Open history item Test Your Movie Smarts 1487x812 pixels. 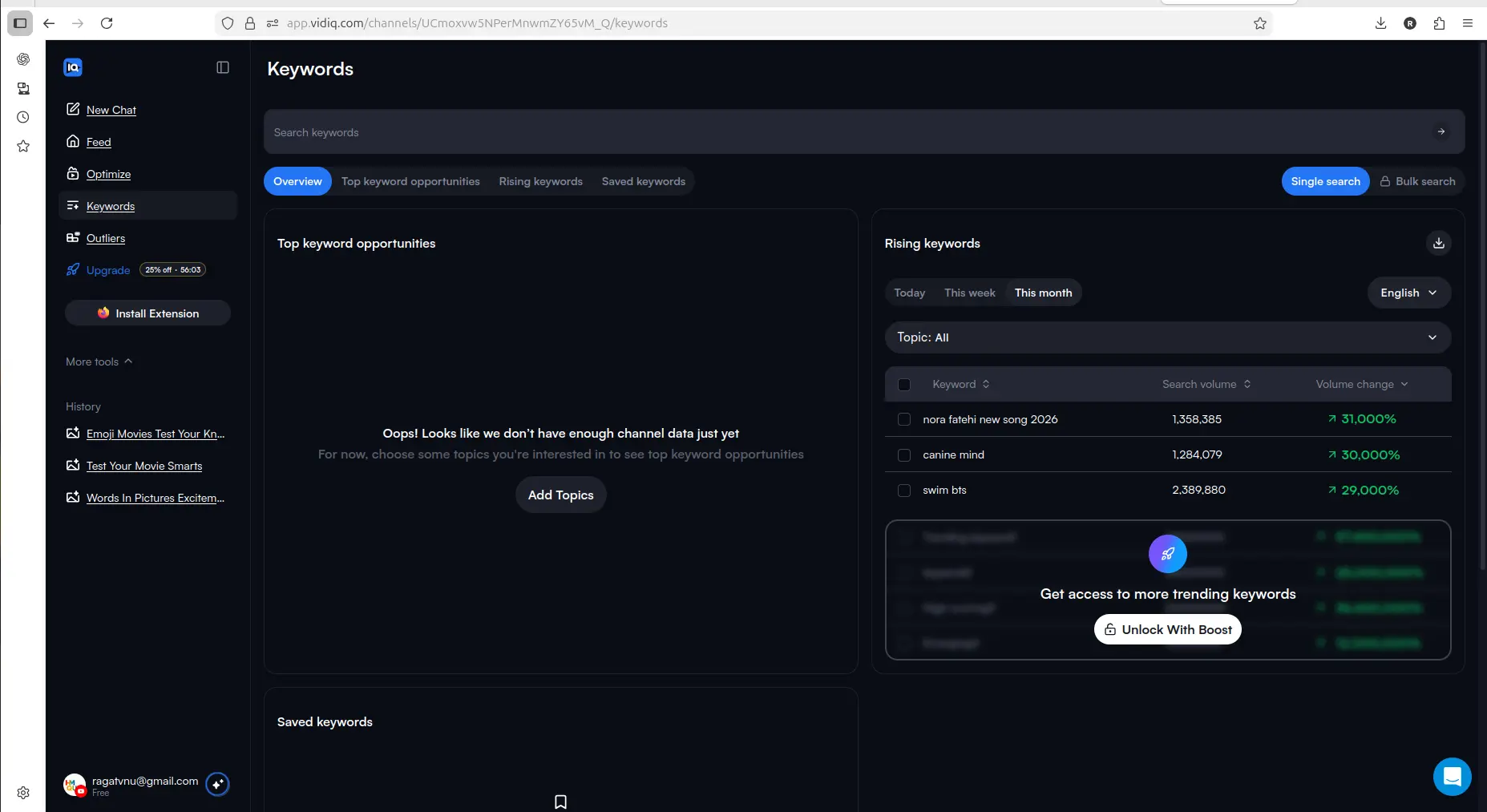144,466
